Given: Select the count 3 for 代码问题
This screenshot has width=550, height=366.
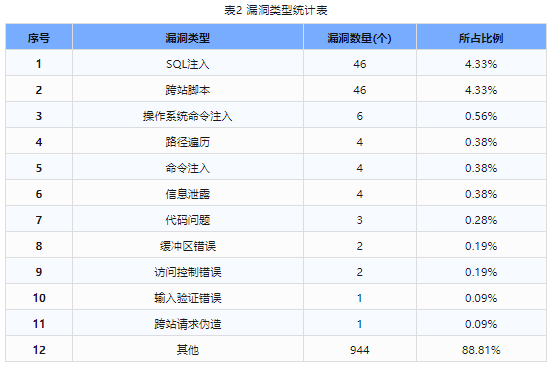Looking at the screenshot, I should (360, 220).
